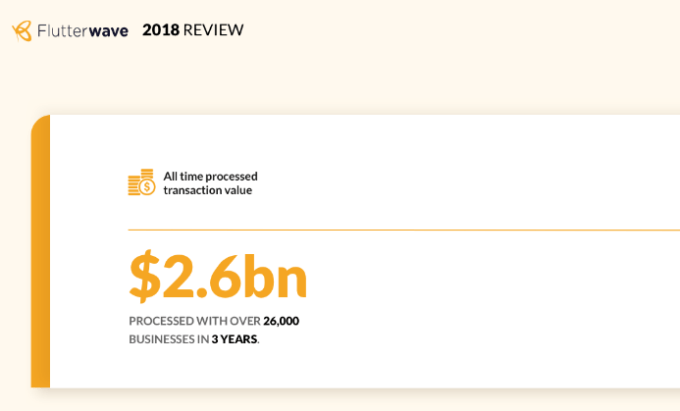This screenshot has width=680, height=411.
Task: Click the coin stack dollar icon
Action: [x=141, y=182]
